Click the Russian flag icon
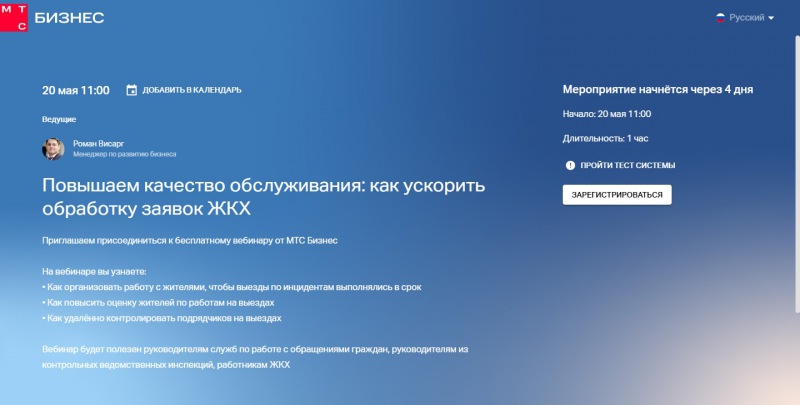The height and width of the screenshot is (405, 800). click(720, 18)
